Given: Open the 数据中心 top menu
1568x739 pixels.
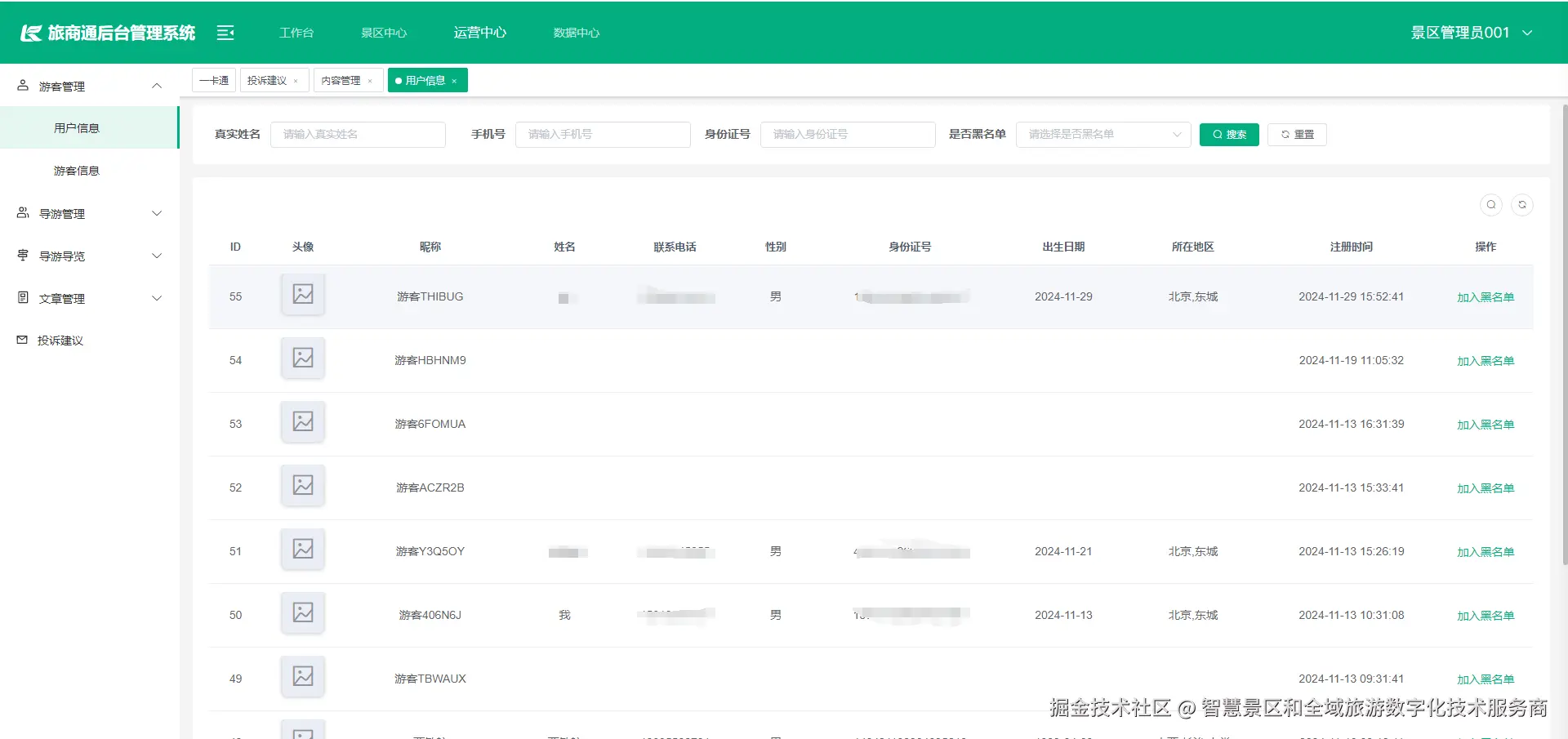Looking at the screenshot, I should pyautogui.click(x=575, y=33).
